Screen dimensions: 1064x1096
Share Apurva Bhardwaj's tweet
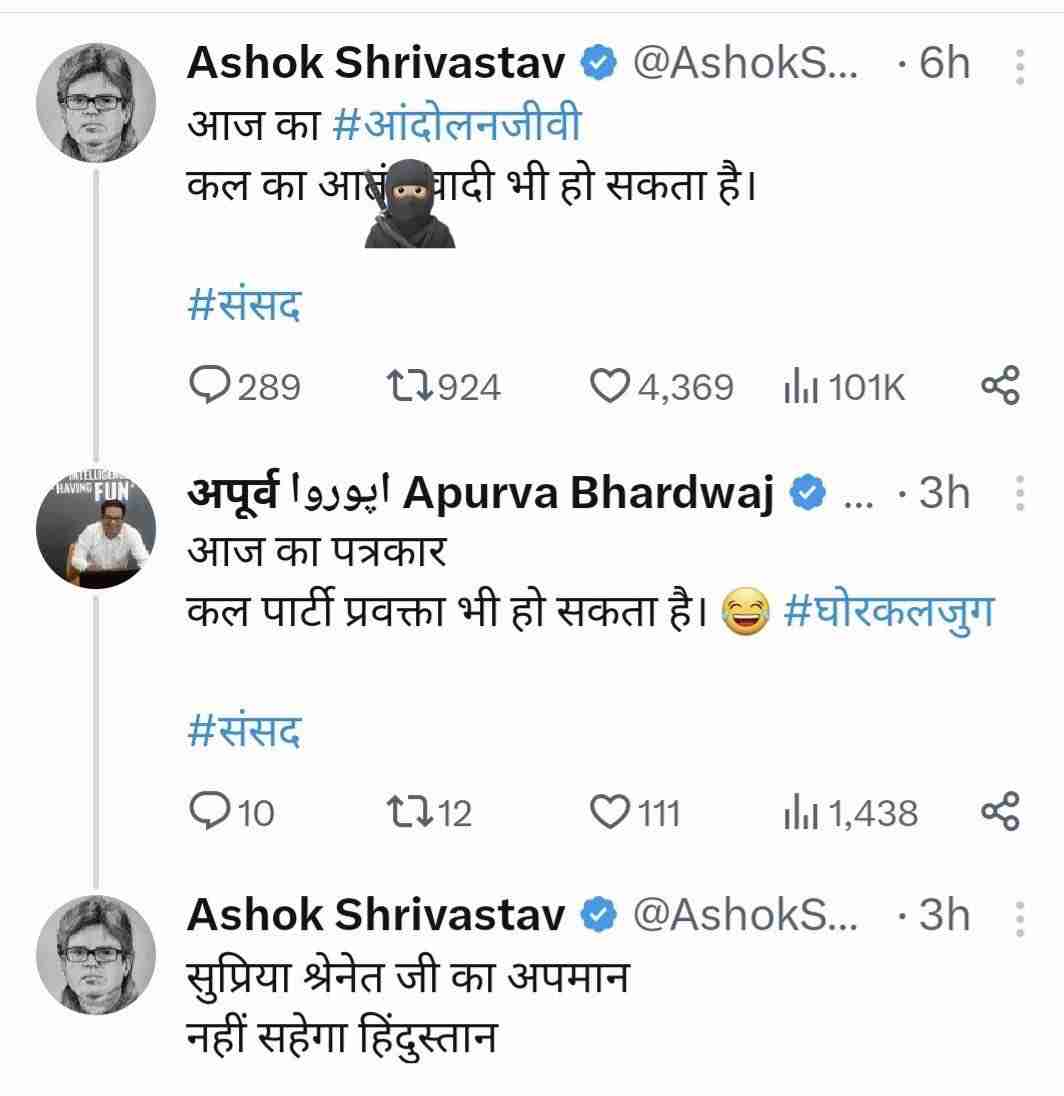click(x=999, y=812)
